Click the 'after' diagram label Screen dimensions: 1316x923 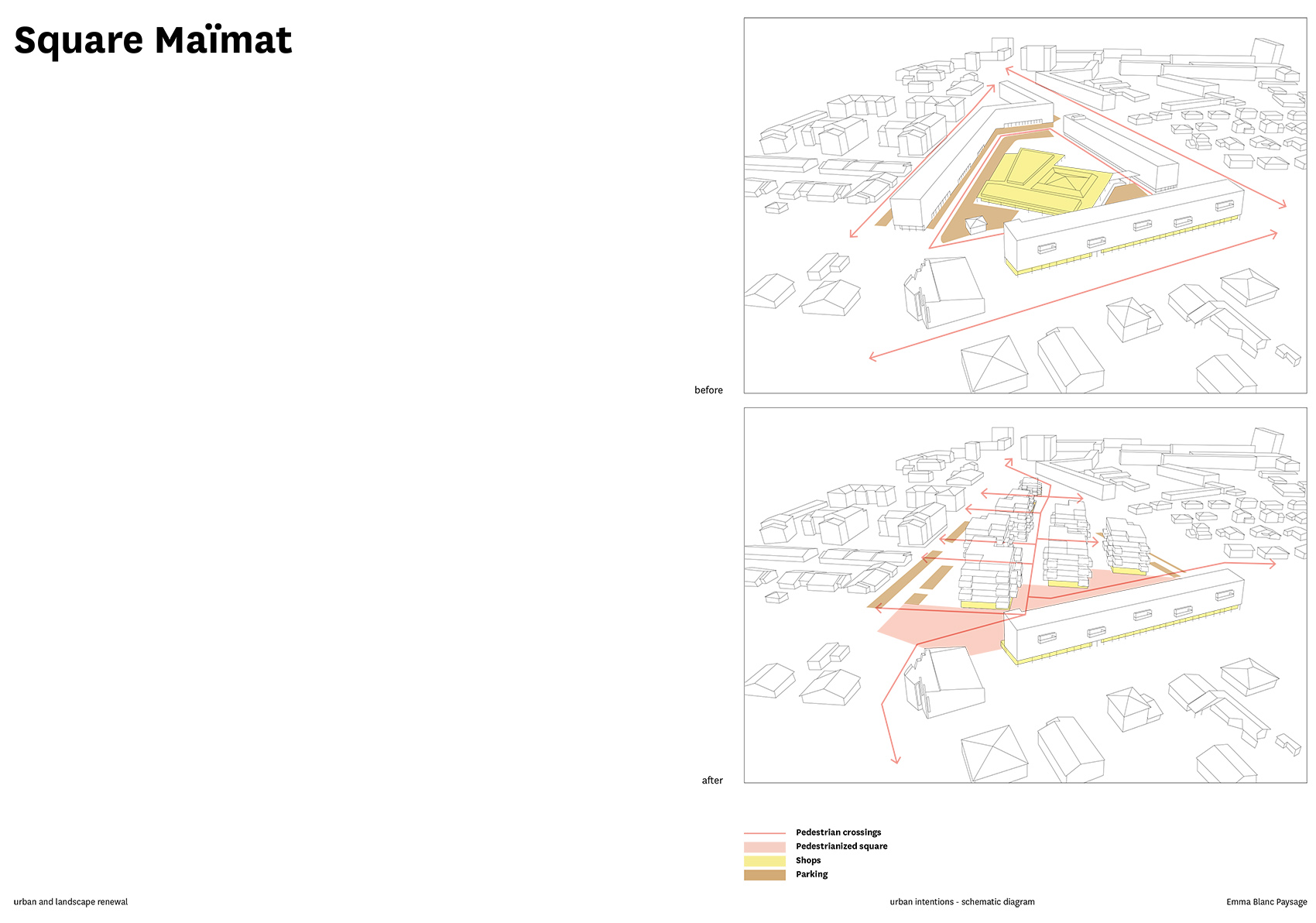[712, 781]
